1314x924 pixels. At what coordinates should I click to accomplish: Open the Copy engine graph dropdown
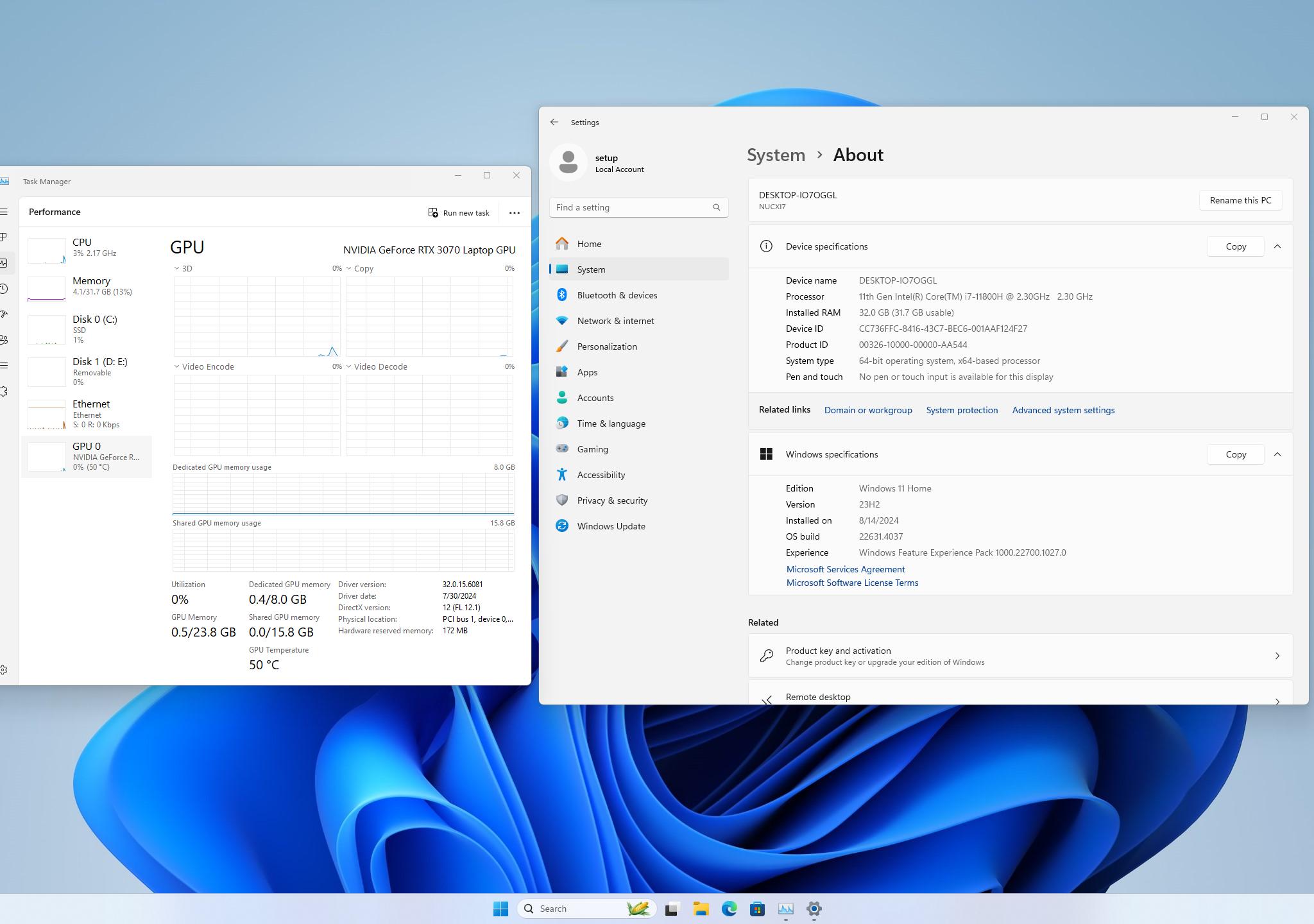pyautogui.click(x=349, y=268)
